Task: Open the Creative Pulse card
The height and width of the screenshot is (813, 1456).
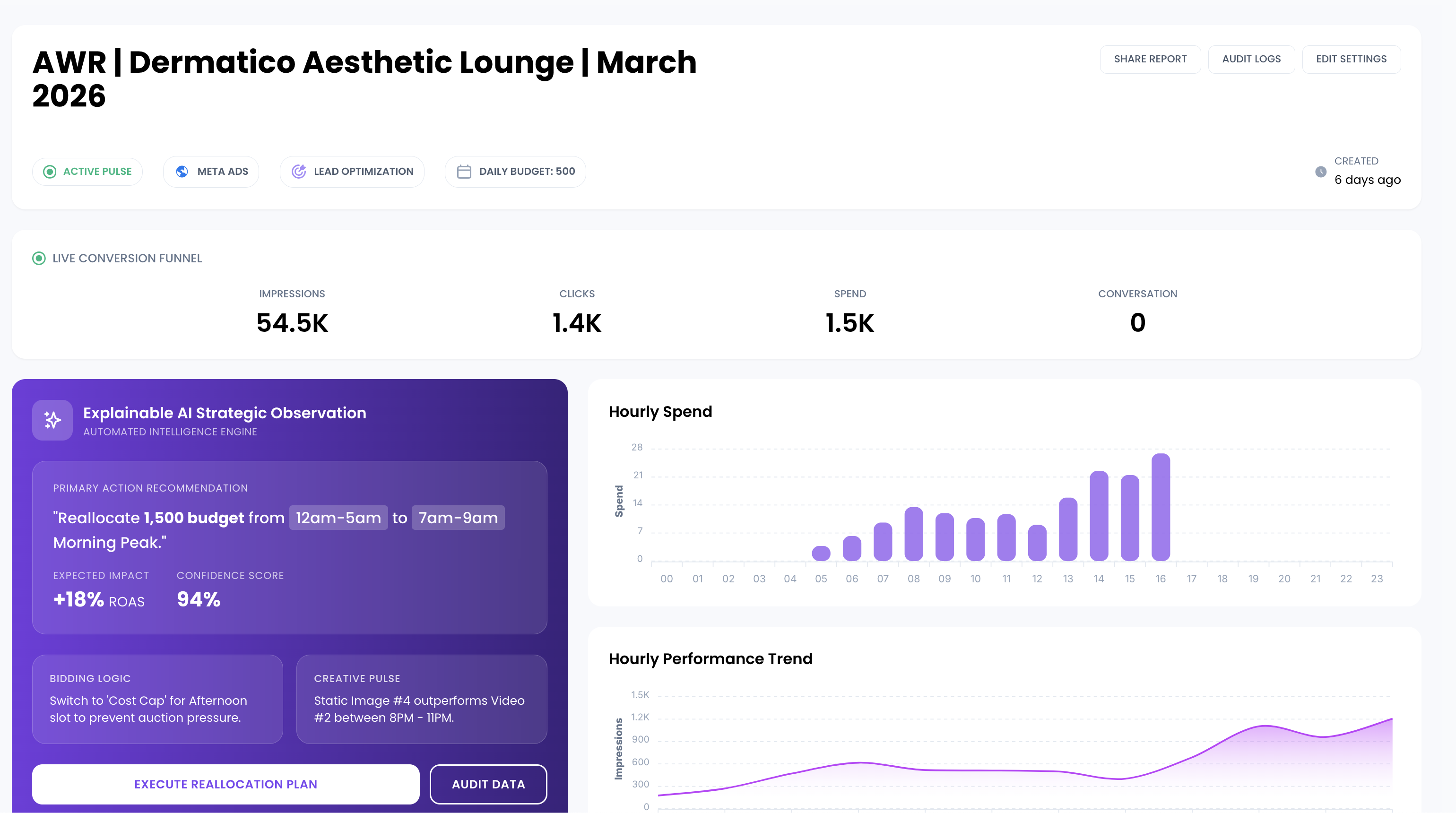Action: click(422, 699)
